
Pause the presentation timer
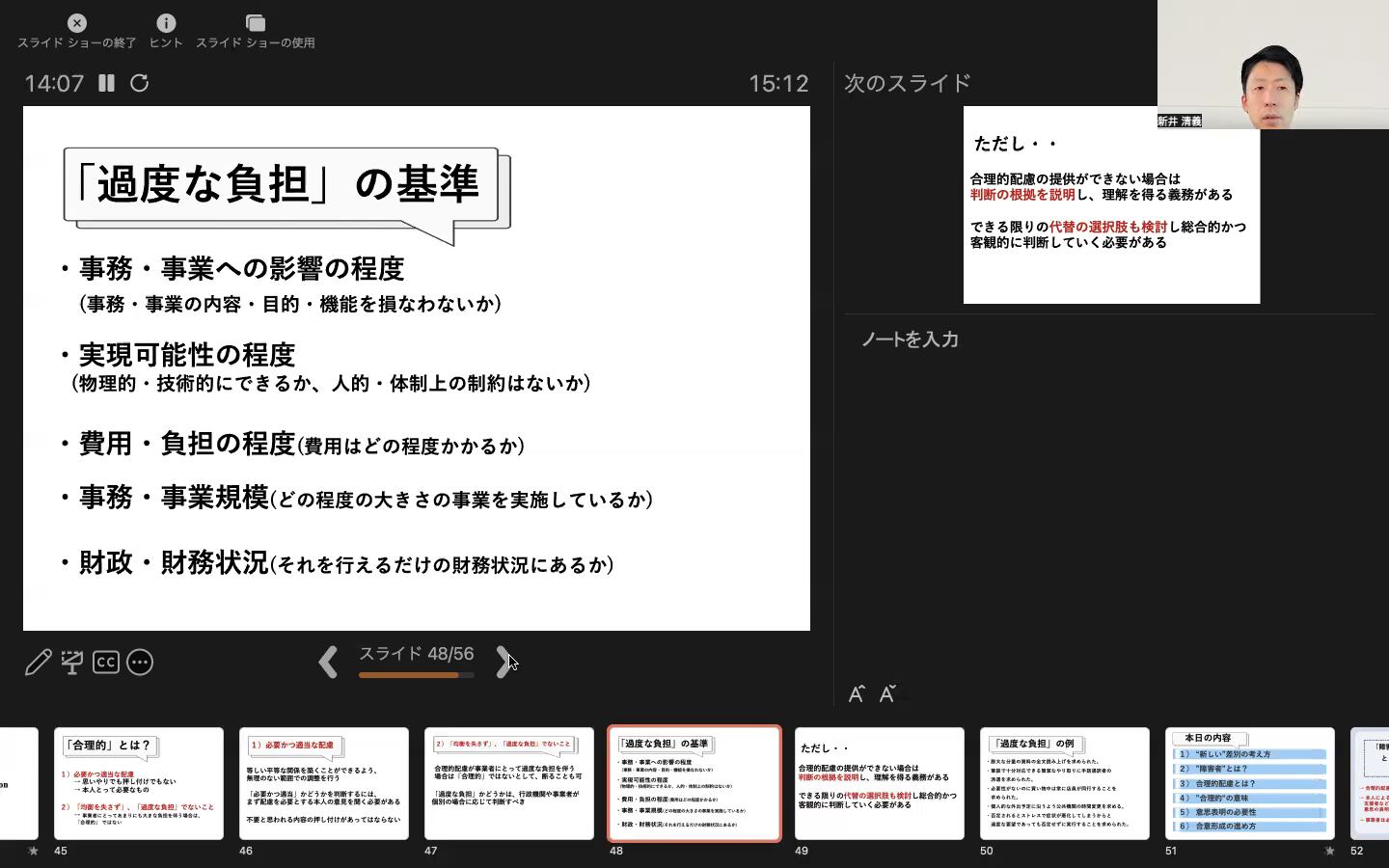point(106,83)
